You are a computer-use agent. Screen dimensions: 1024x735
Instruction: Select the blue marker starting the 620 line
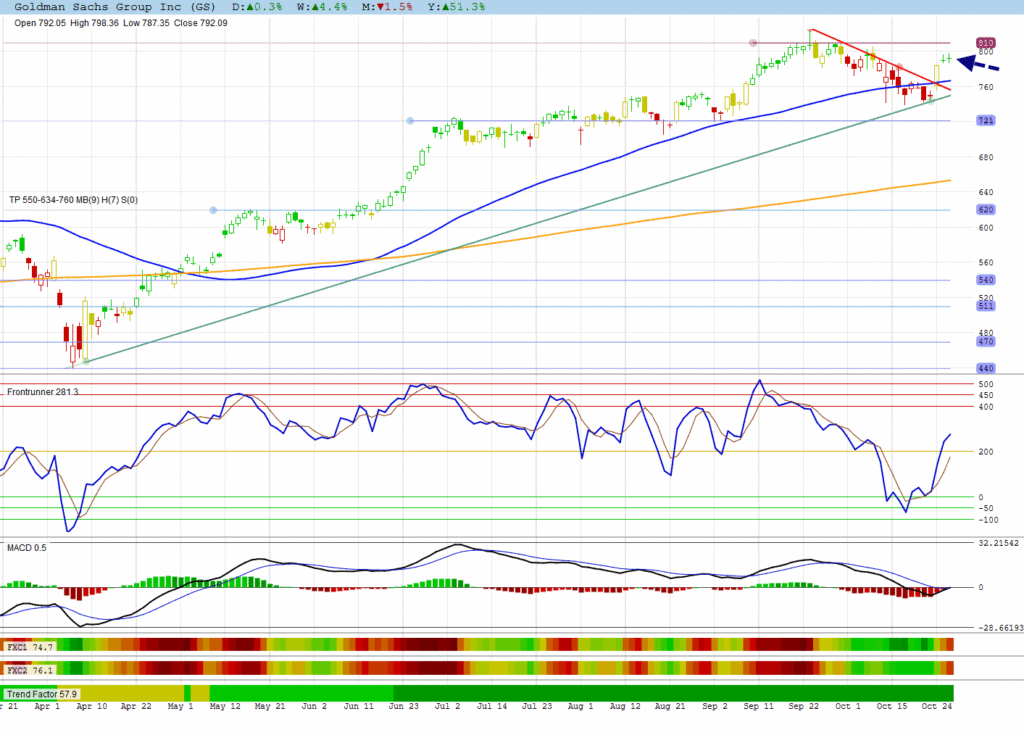click(x=212, y=210)
